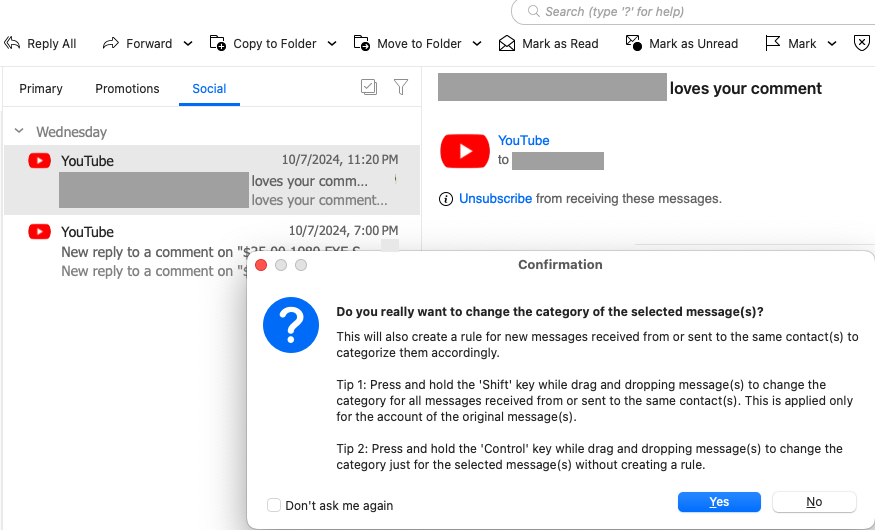
Task: Check 'Don't ask me again' checkbox
Action: point(273,505)
